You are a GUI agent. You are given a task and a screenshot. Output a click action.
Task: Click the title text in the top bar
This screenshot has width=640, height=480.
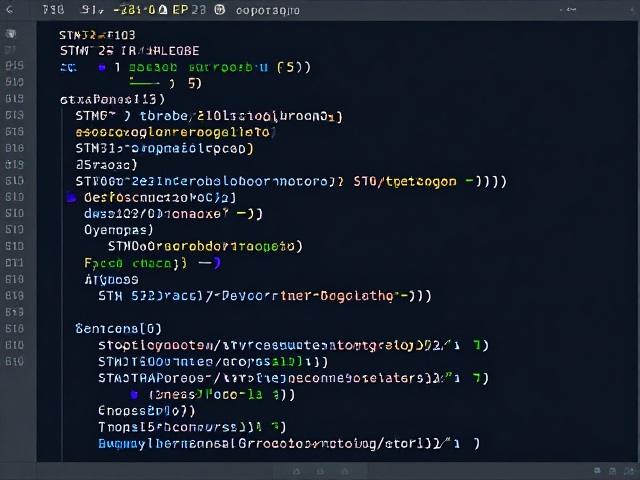(268, 10)
